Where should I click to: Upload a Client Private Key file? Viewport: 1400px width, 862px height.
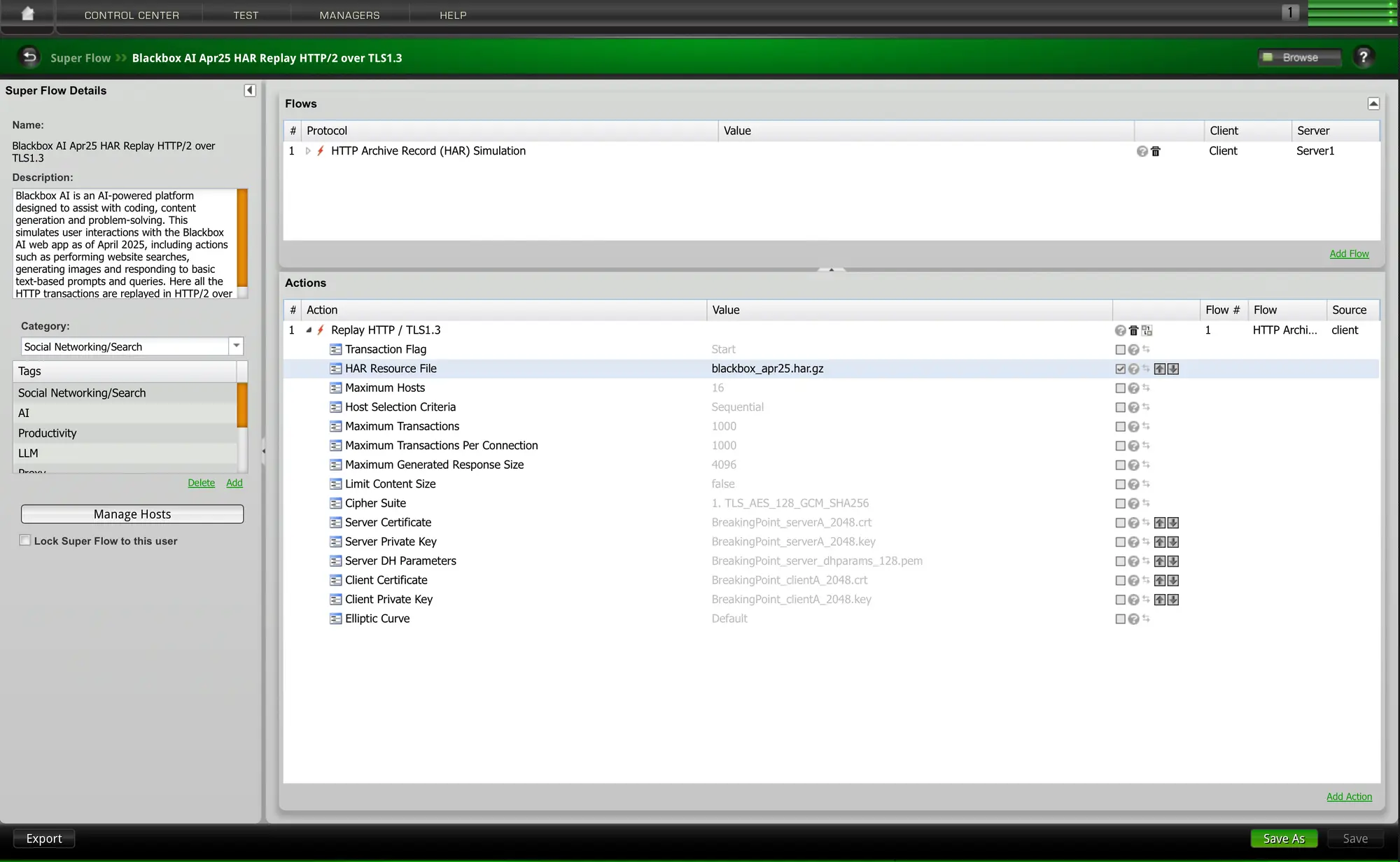point(1160,600)
